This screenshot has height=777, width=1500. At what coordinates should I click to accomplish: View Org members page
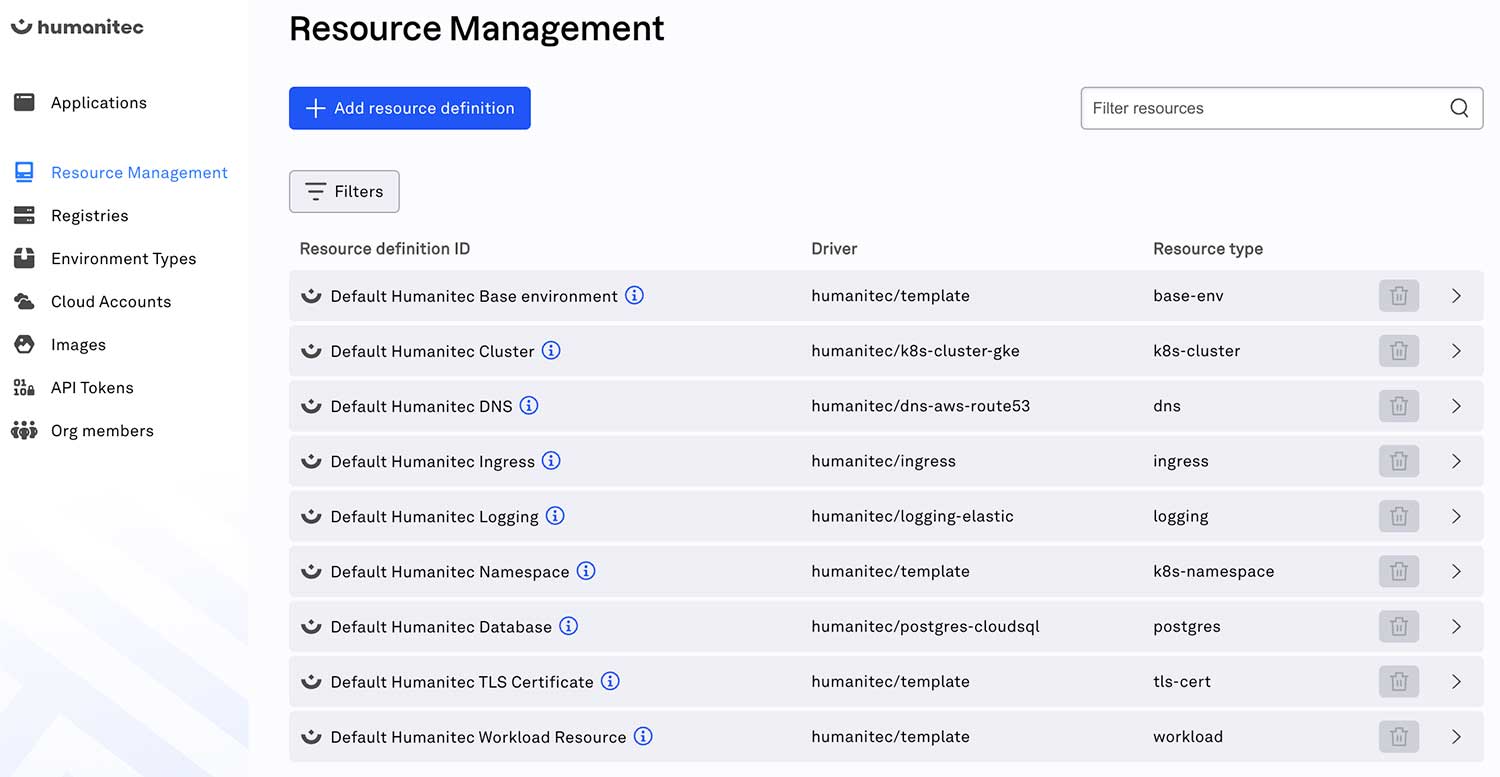(102, 430)
